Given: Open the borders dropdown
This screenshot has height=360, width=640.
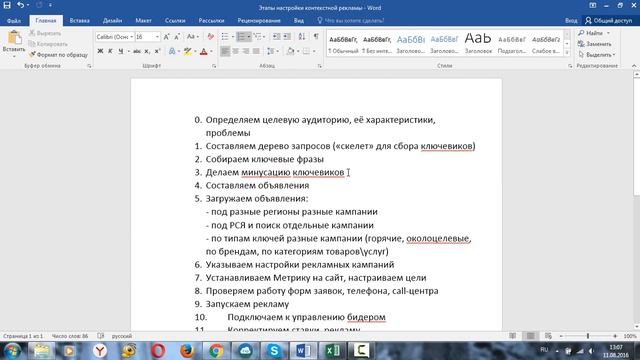Looking at the screenshot, I should click(x=314, y=51).
